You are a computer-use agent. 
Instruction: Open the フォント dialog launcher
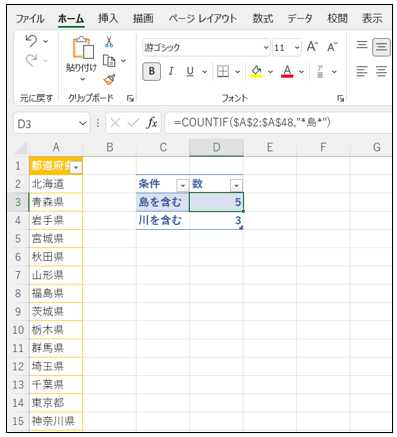click(340, 98)
